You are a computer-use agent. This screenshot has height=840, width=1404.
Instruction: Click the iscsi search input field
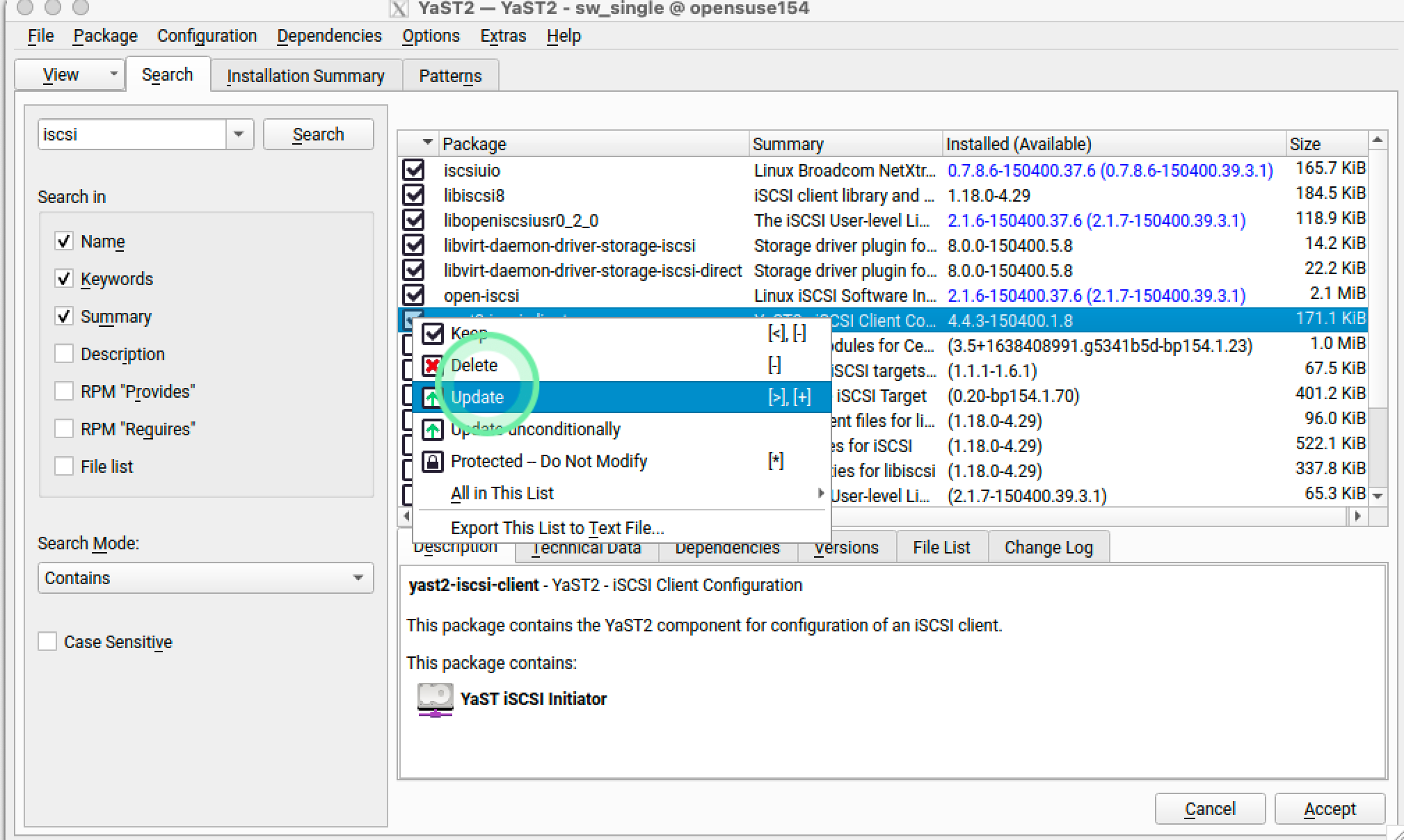coord(132,134)
